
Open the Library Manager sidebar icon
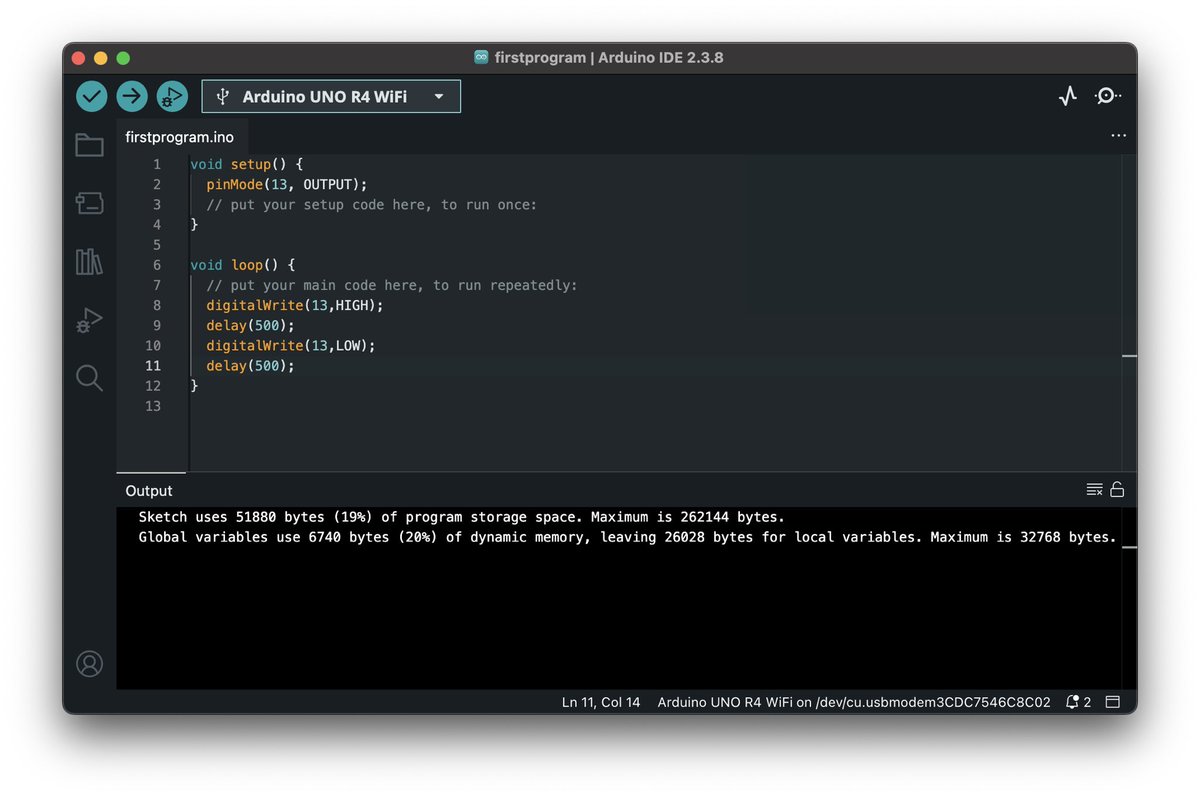(89, 262)
